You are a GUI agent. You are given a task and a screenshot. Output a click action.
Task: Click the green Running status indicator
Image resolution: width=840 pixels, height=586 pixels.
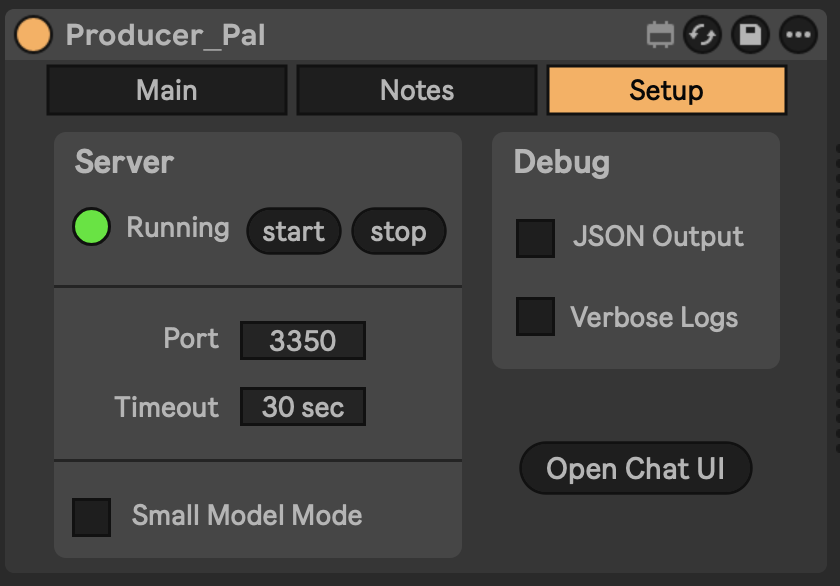pos(91,228)
